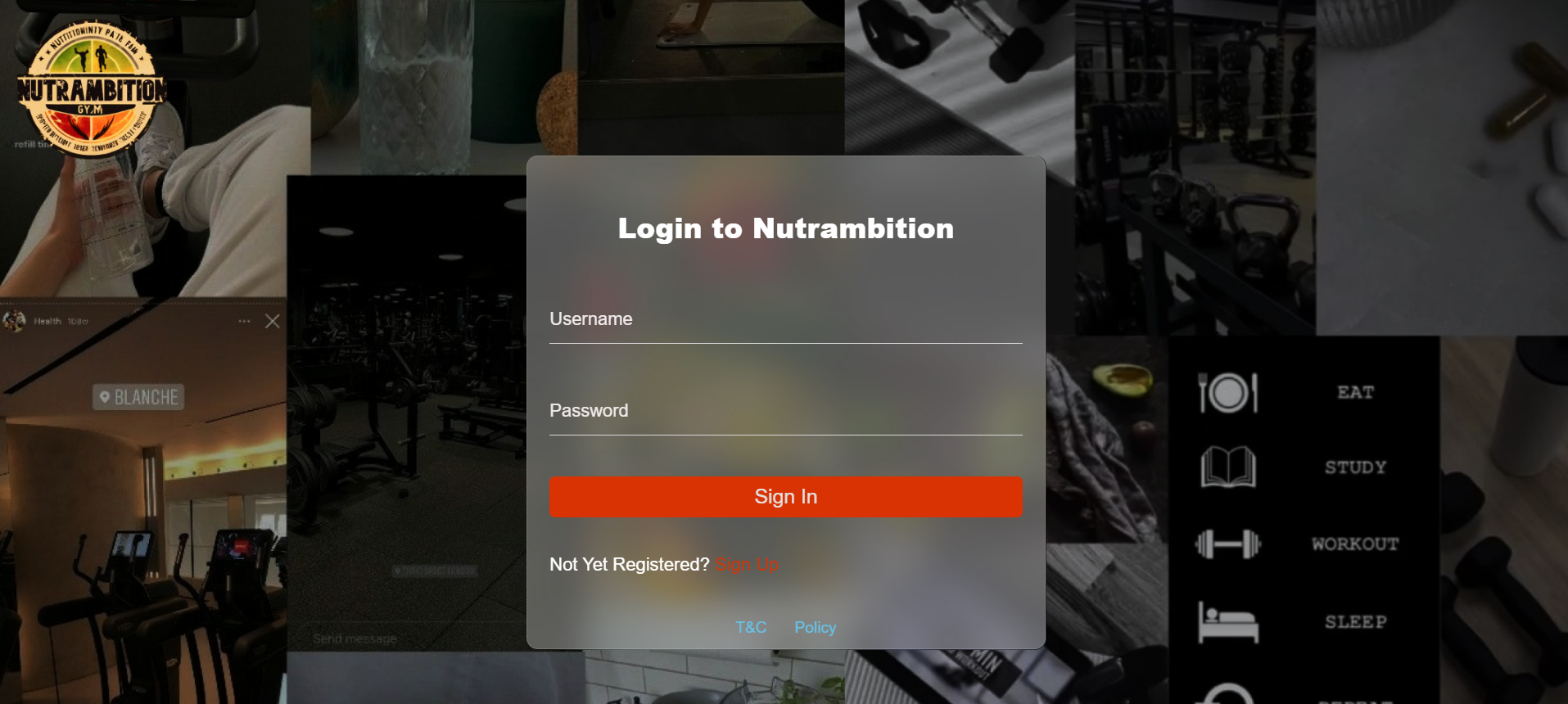Open the Policy link
The image size is (1568, 704).
click(x=816, y=628)
